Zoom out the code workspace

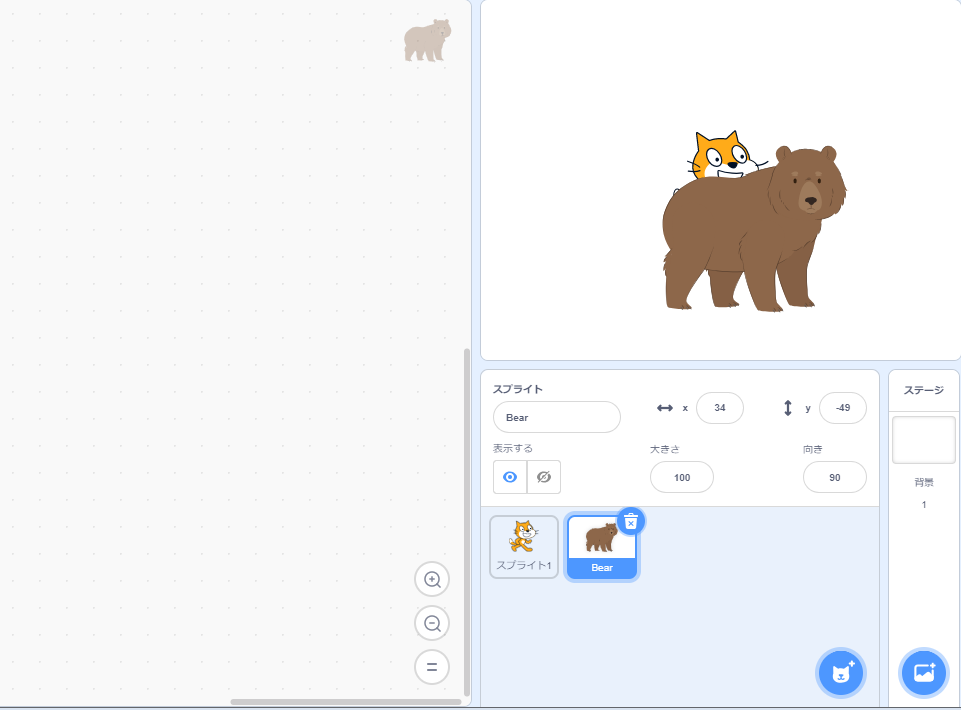[x=432, y=624]
